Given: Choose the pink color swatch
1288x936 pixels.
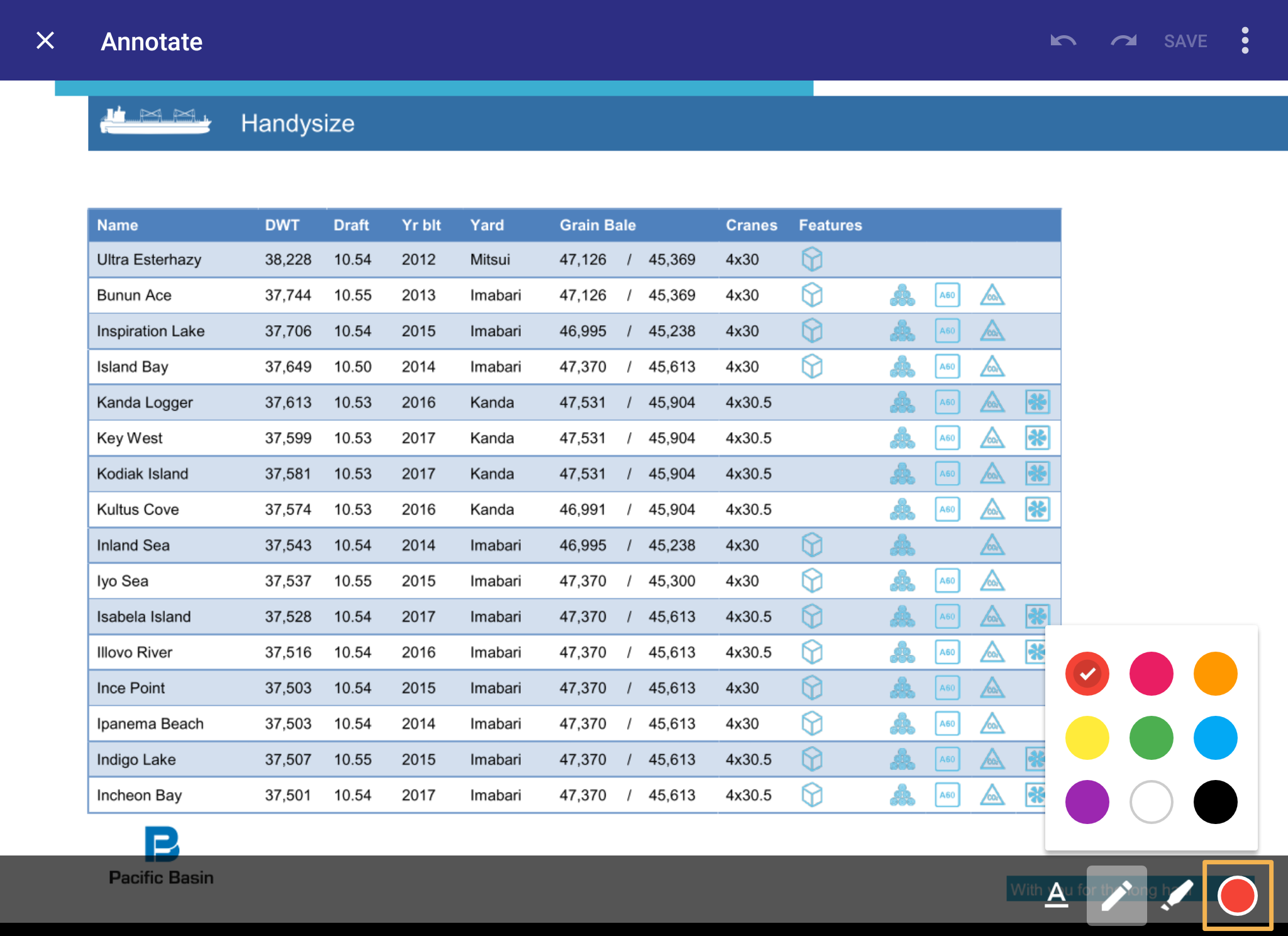Looking at the screenshot, I should click(x=1152, y=674).
